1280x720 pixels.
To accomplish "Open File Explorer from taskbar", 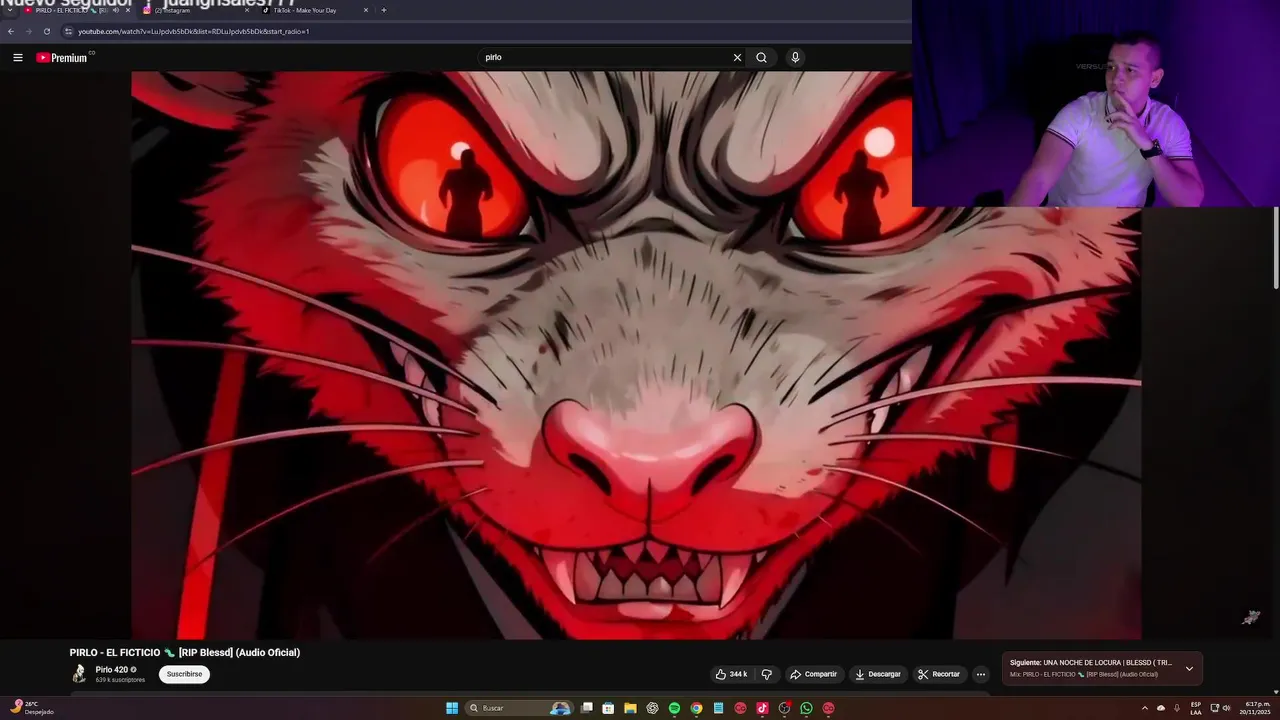I will pos(630,708).
